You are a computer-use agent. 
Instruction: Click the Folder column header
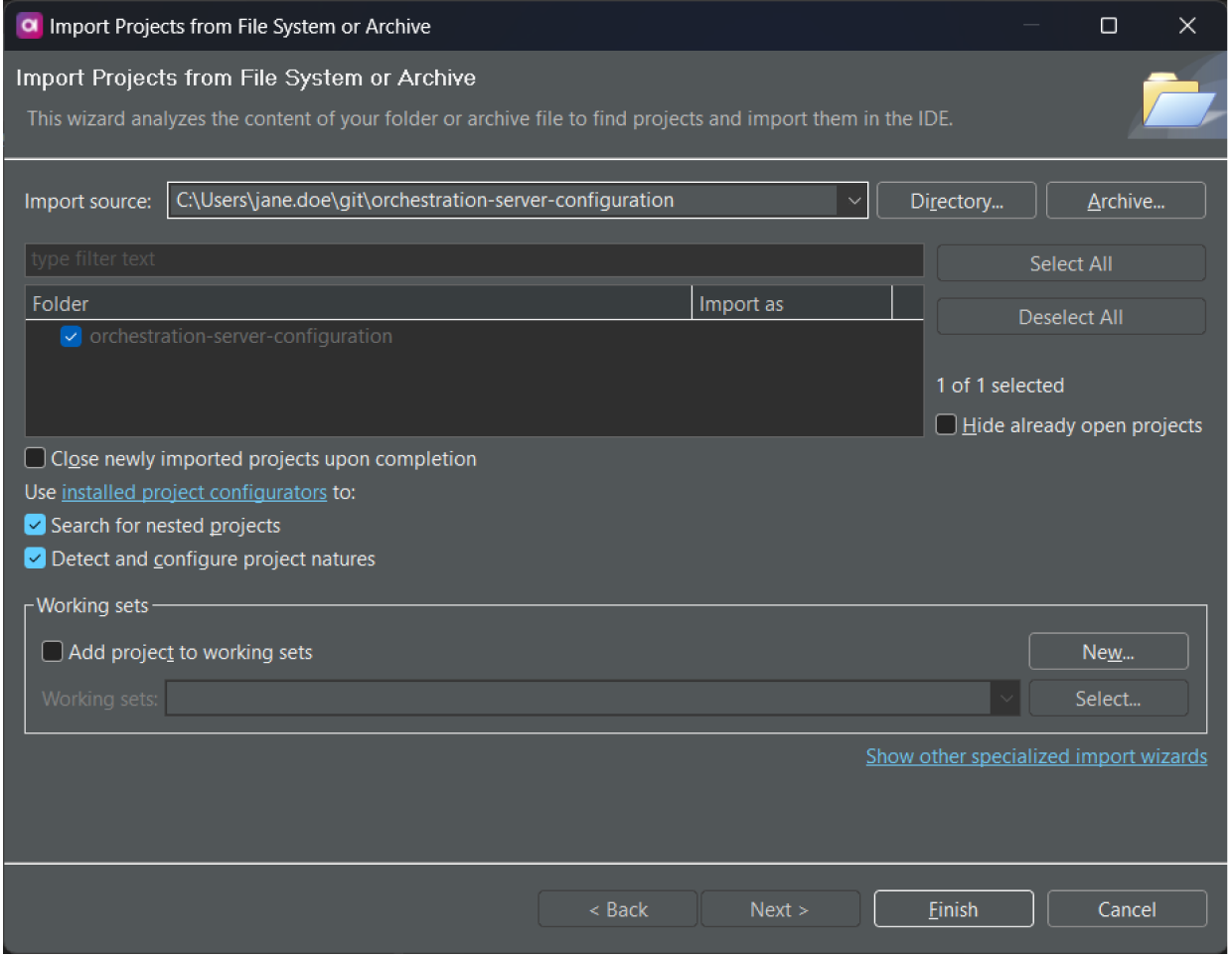(x=358, y=304)
